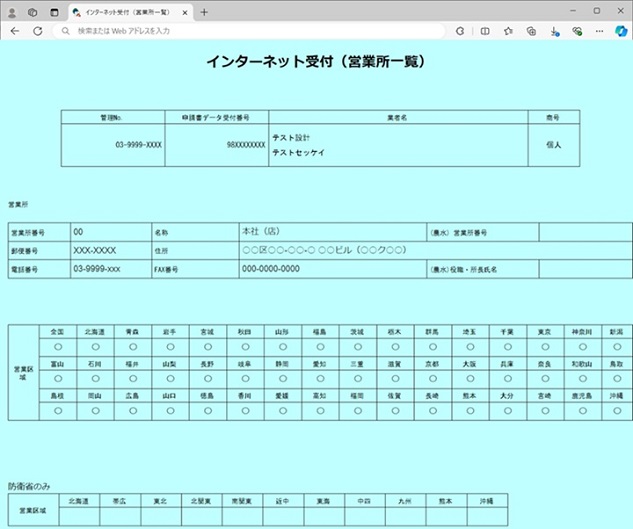Click the 営業区域 row label in the prefecture table
Image resolution: width=633 pixels, height=529 pixels.
coord(23,373)
